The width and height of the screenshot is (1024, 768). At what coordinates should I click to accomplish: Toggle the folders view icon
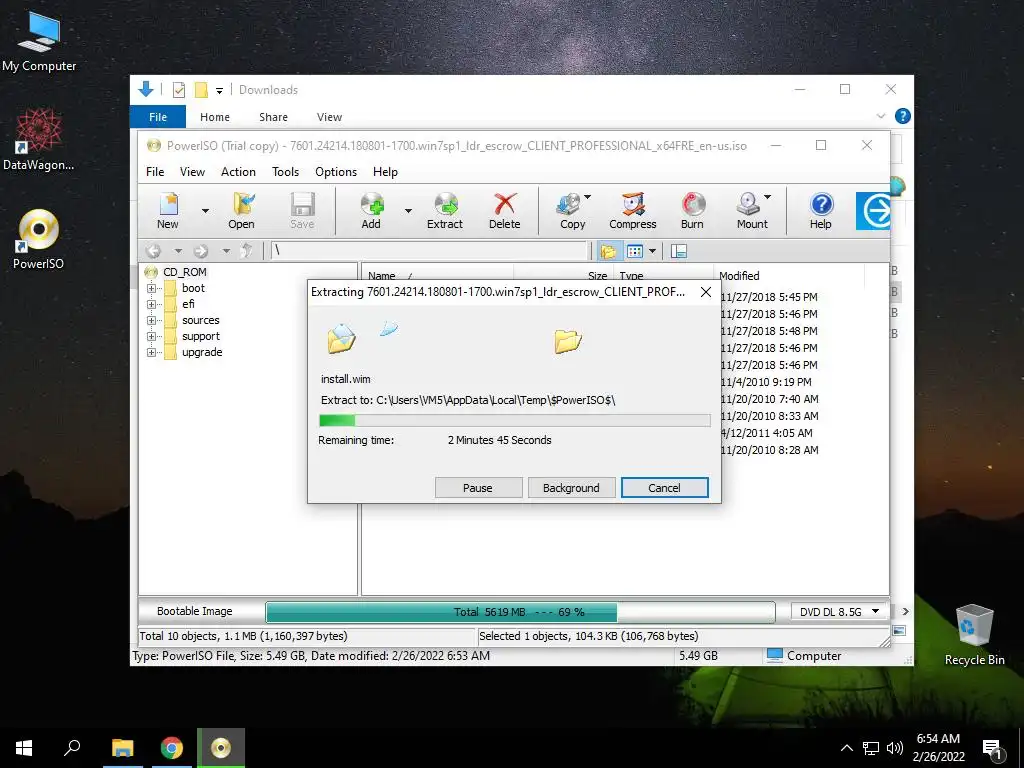(608, 251)
